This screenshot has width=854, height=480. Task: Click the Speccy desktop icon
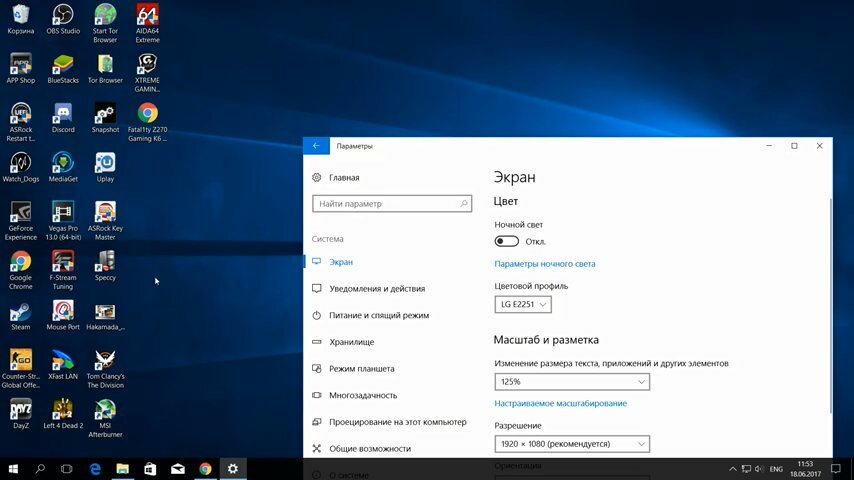coord(105,266)
